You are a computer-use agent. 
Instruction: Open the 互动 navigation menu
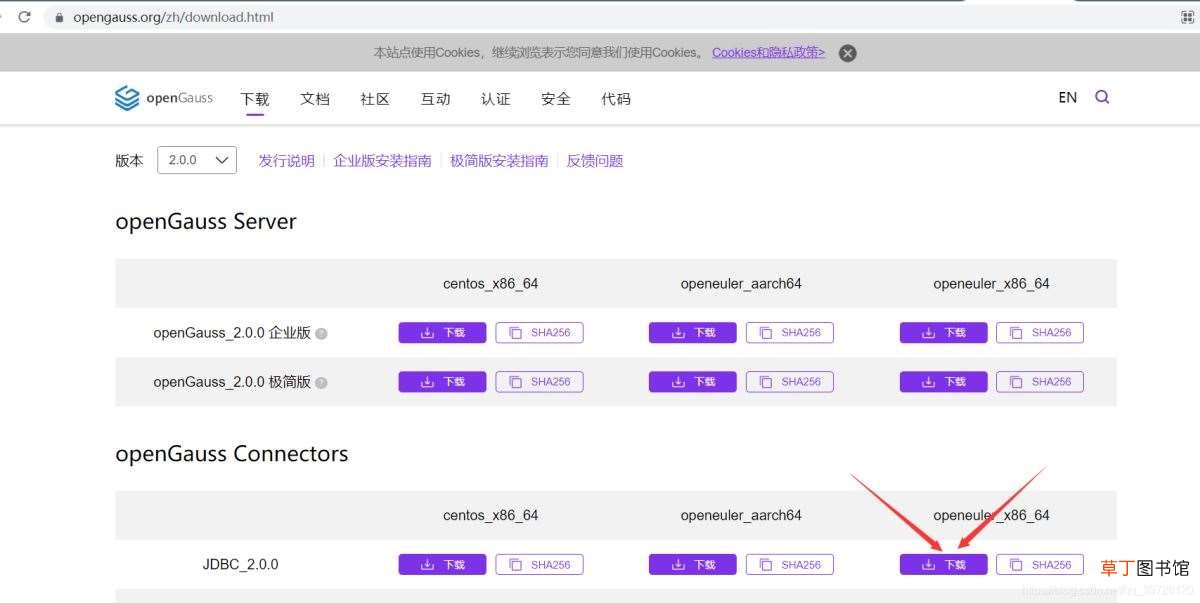point(435,98)
